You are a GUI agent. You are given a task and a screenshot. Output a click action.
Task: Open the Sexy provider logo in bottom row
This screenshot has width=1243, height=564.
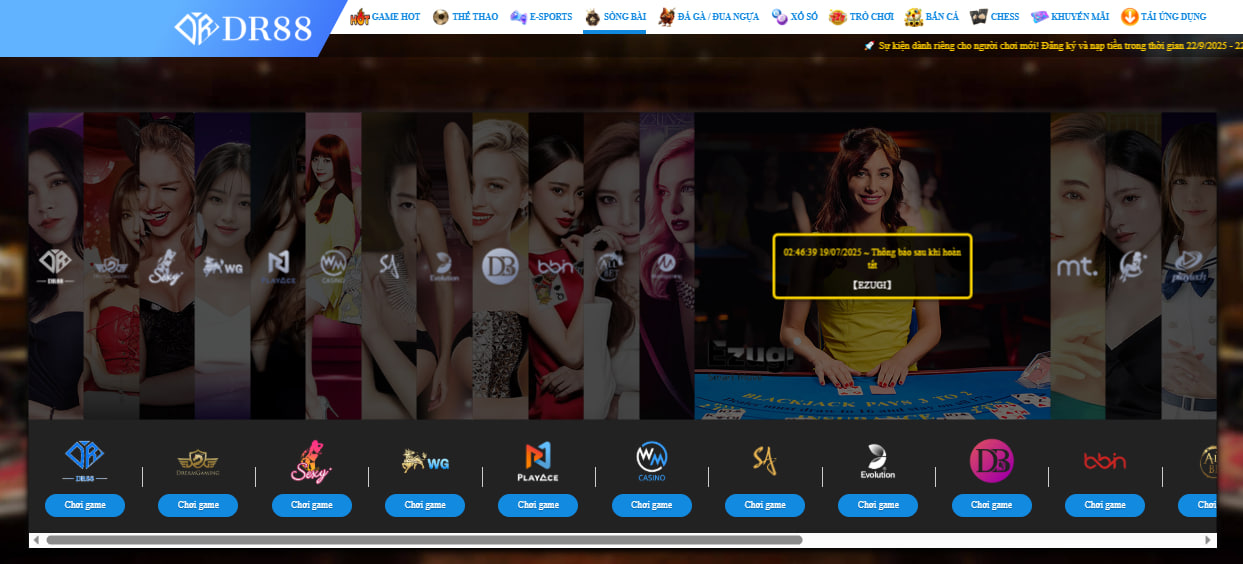(x=311, y=462)
